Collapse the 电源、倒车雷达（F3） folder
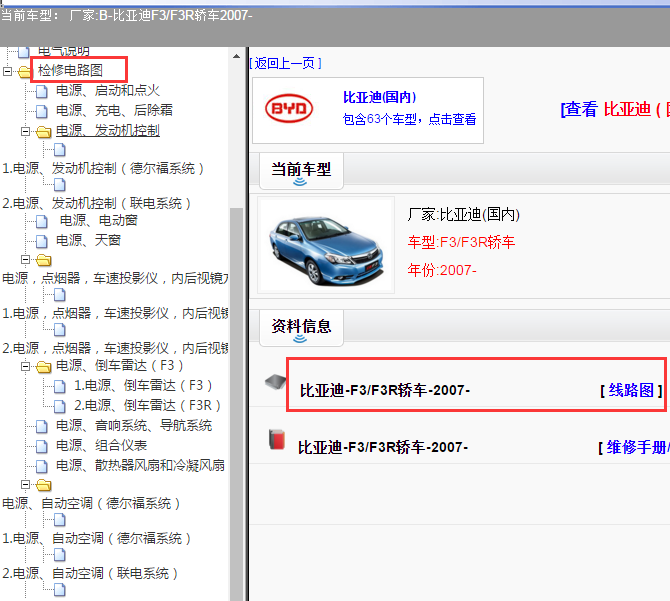 tap(25, 366)
